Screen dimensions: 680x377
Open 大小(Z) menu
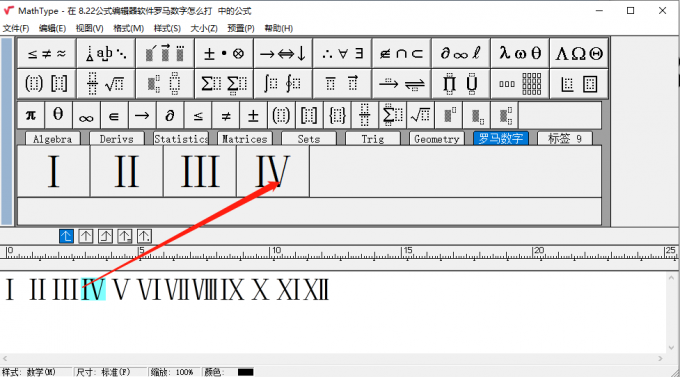pyautogui.click(x=204, y=28)
